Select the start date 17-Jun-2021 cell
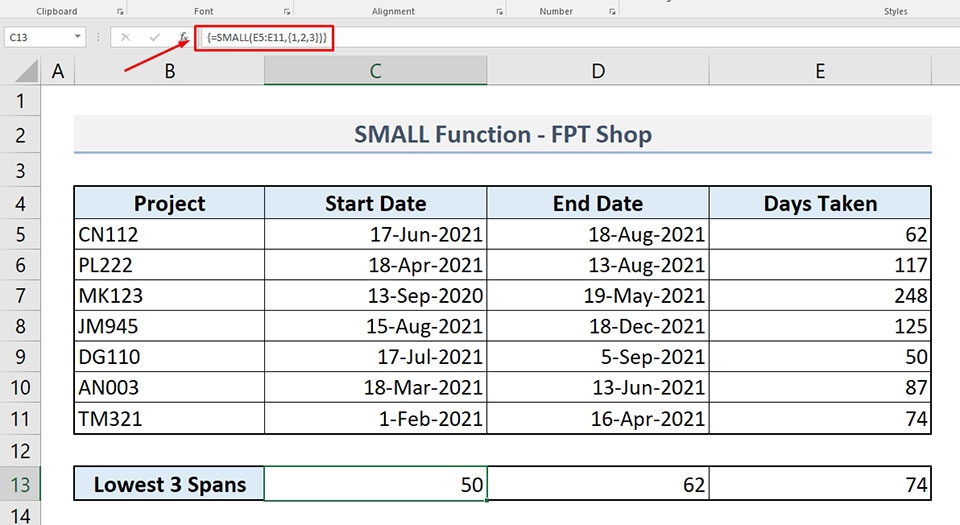Viewport: 960px width, 525px height. pos(375,234)
